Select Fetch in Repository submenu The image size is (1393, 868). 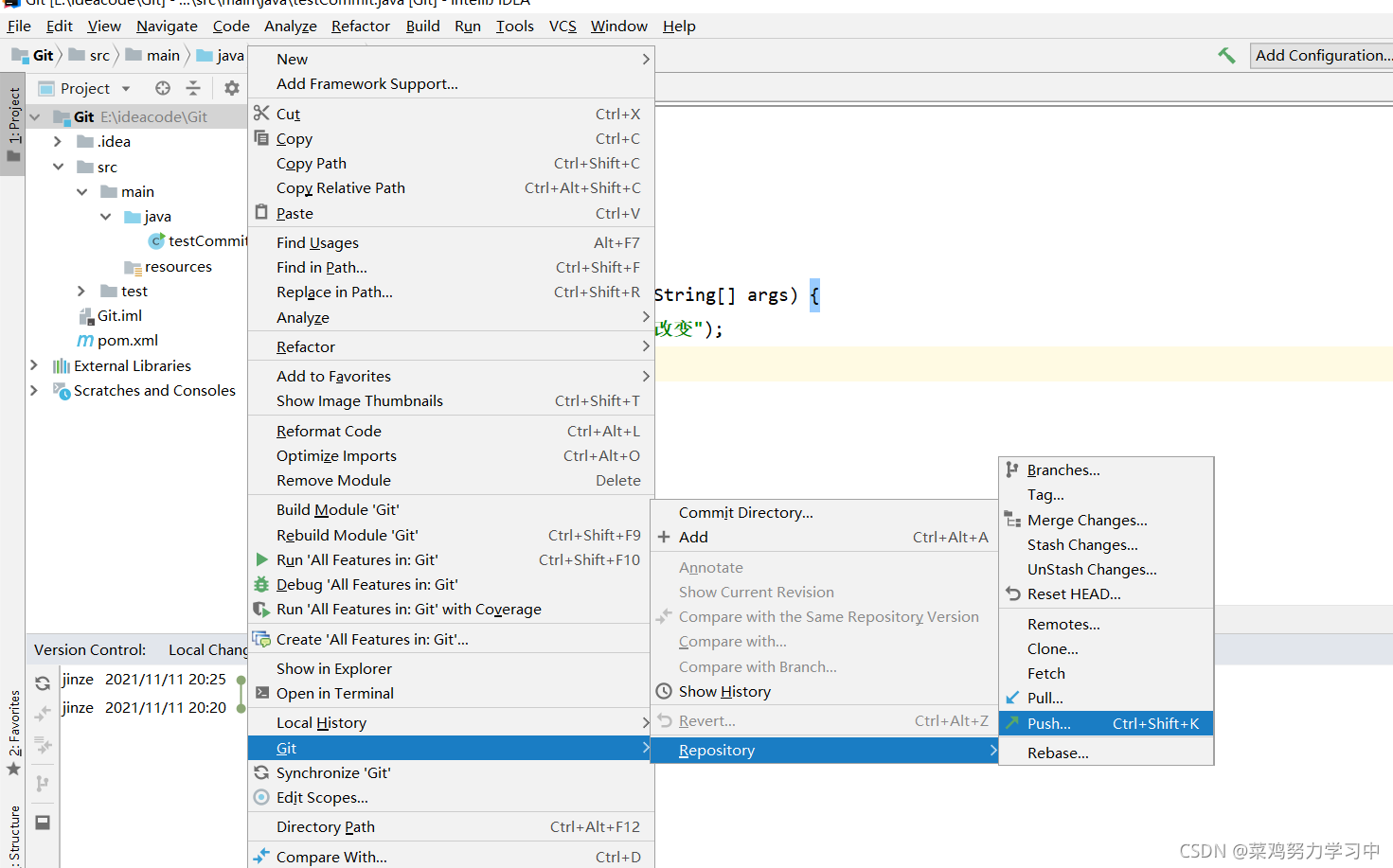tap(1106, 673)
